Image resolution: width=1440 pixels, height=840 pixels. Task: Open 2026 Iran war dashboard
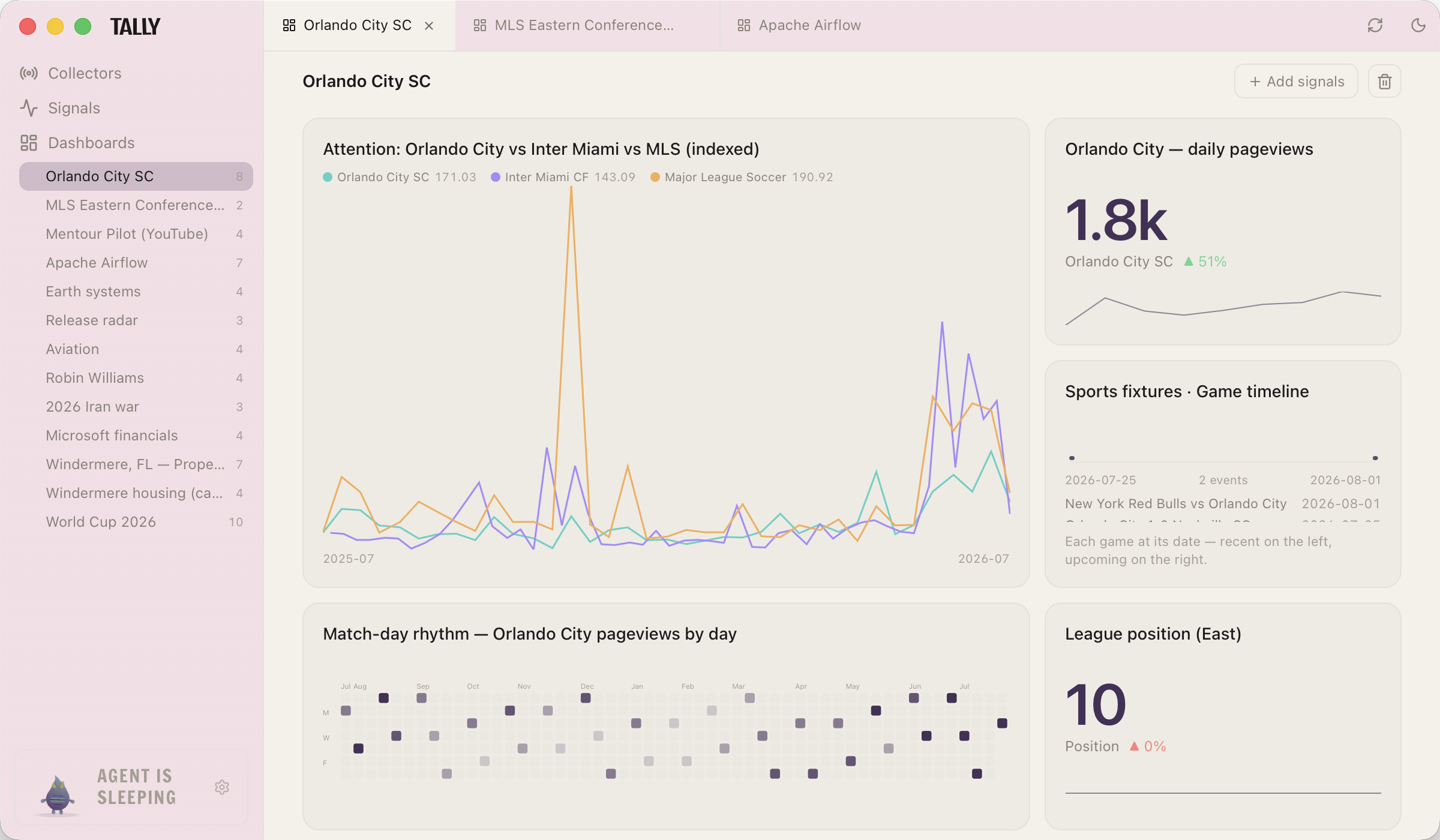point(136,407)
